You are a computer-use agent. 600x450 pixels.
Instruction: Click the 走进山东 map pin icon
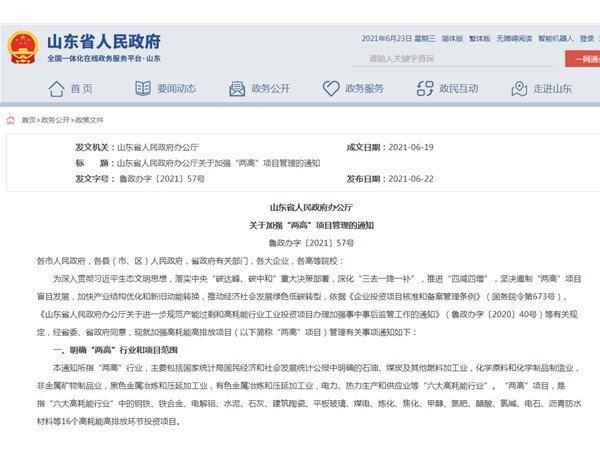tap(518, 89)
